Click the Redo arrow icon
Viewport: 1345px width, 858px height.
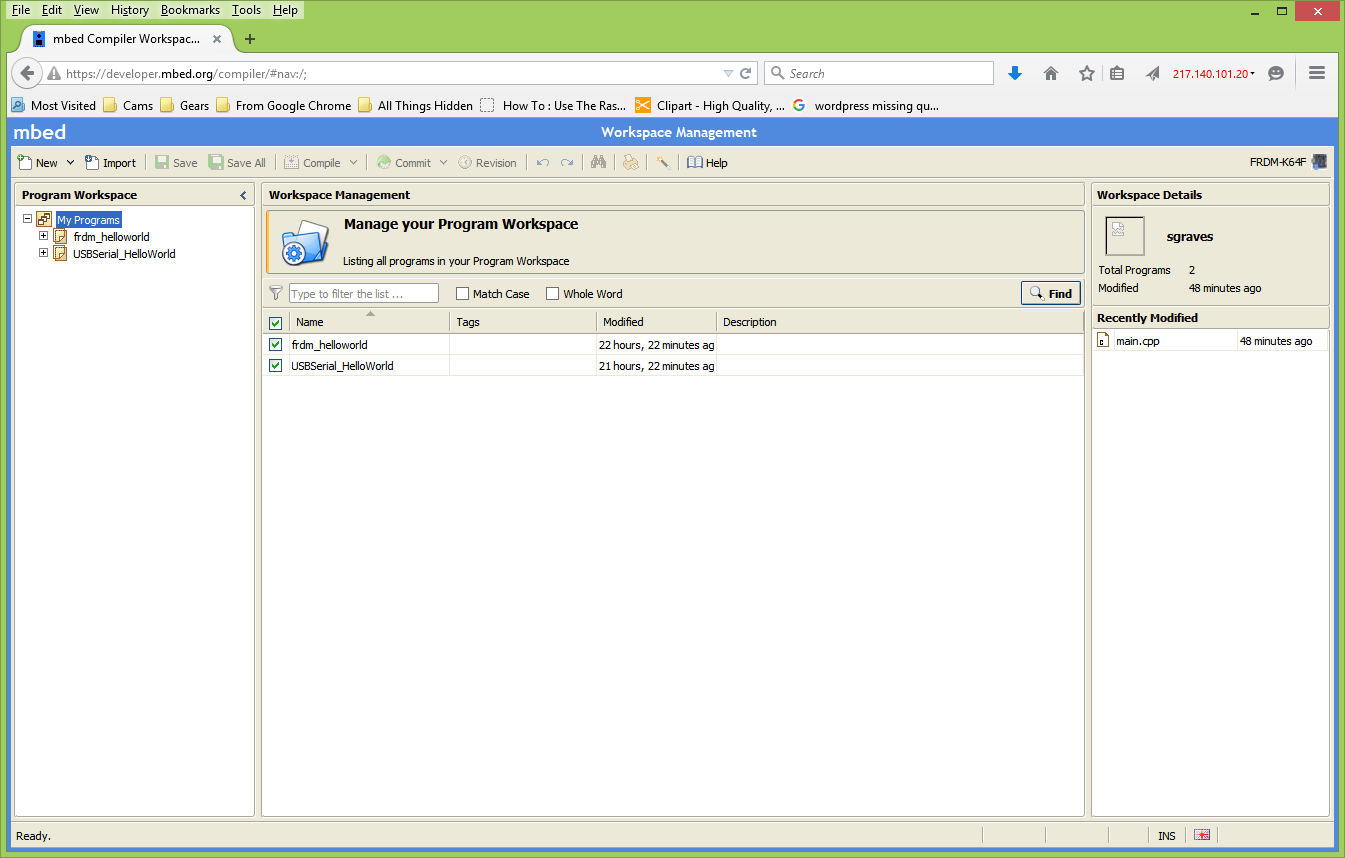tap(567, 162)
